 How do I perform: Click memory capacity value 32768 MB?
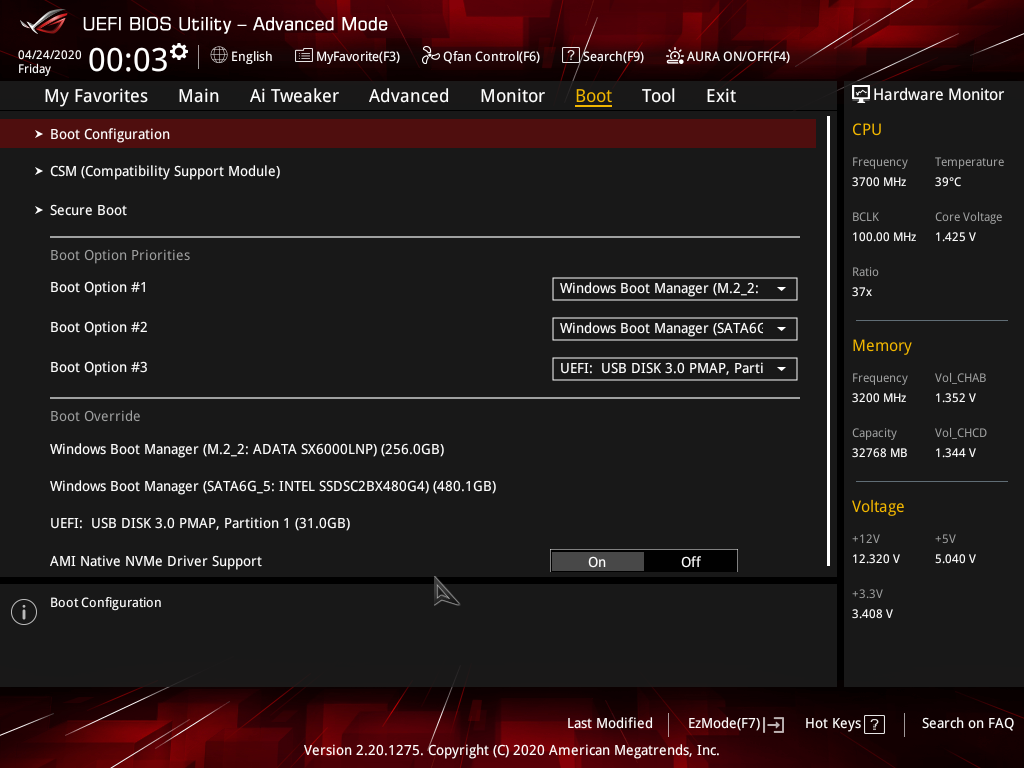[x=879, y=453]
